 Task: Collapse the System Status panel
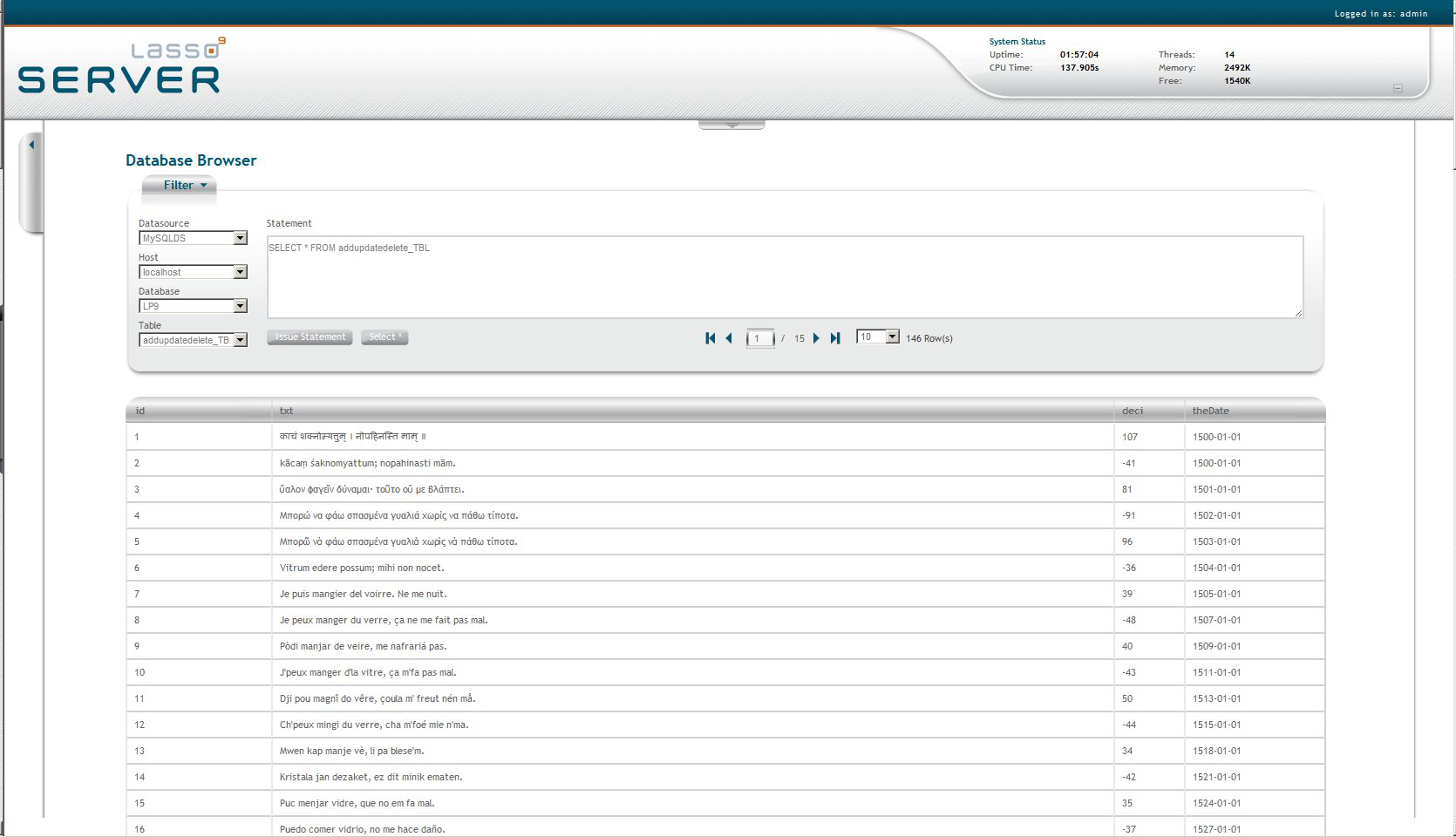coord(1398,88)
